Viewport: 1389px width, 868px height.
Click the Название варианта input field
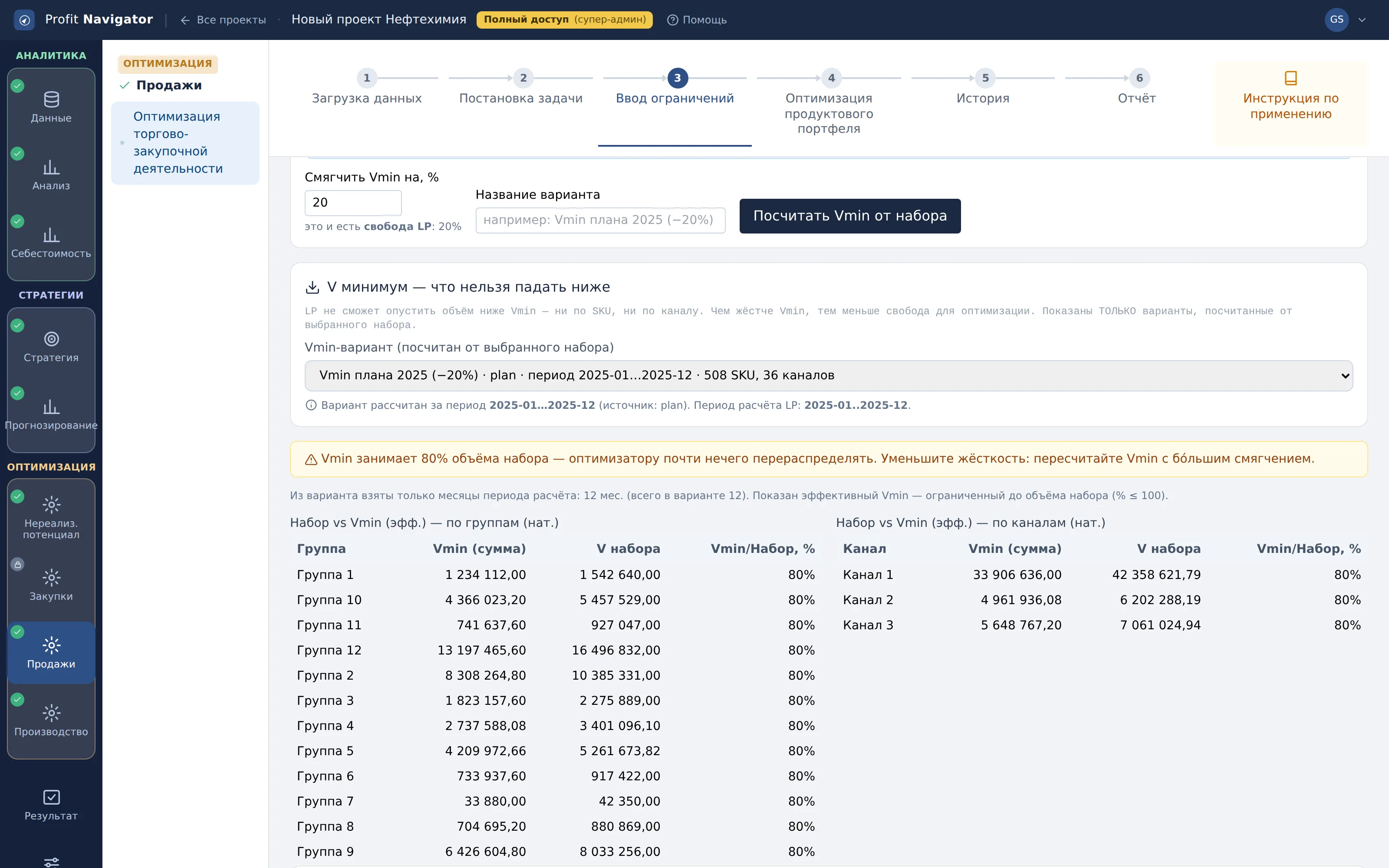600,220
